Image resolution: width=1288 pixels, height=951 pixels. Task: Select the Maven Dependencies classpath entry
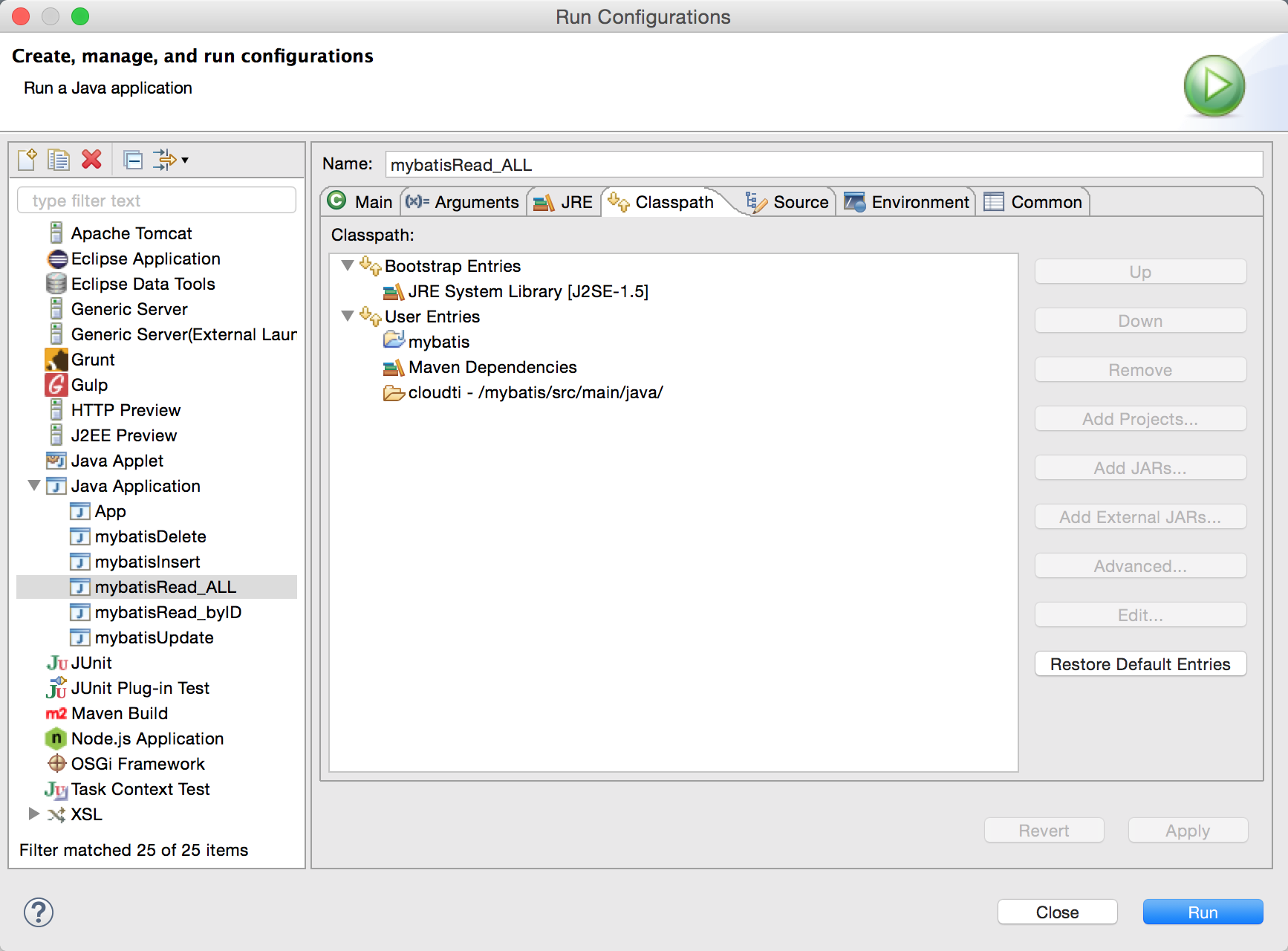pos(491,367)
